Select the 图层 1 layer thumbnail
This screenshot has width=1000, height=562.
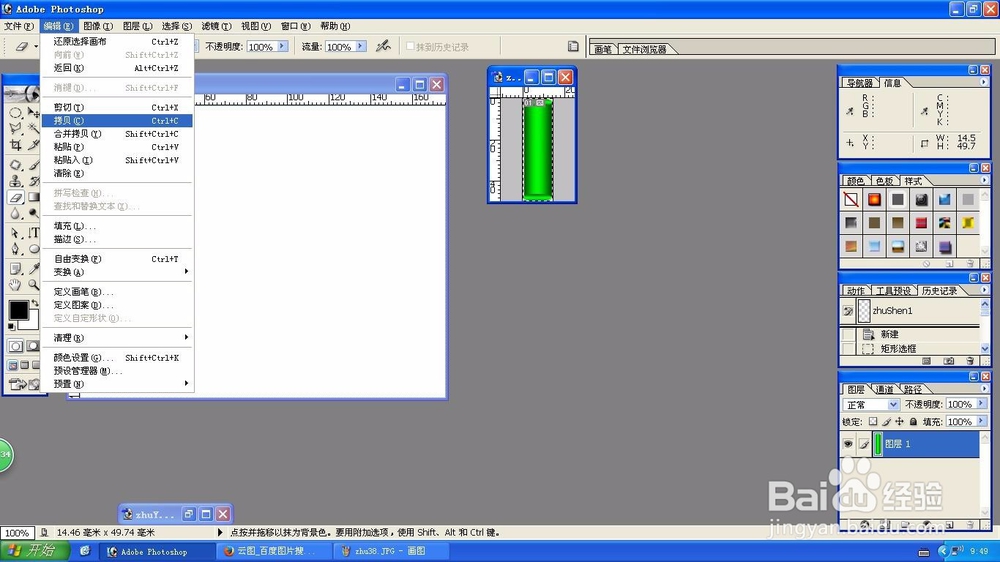(x=878, y=444)
